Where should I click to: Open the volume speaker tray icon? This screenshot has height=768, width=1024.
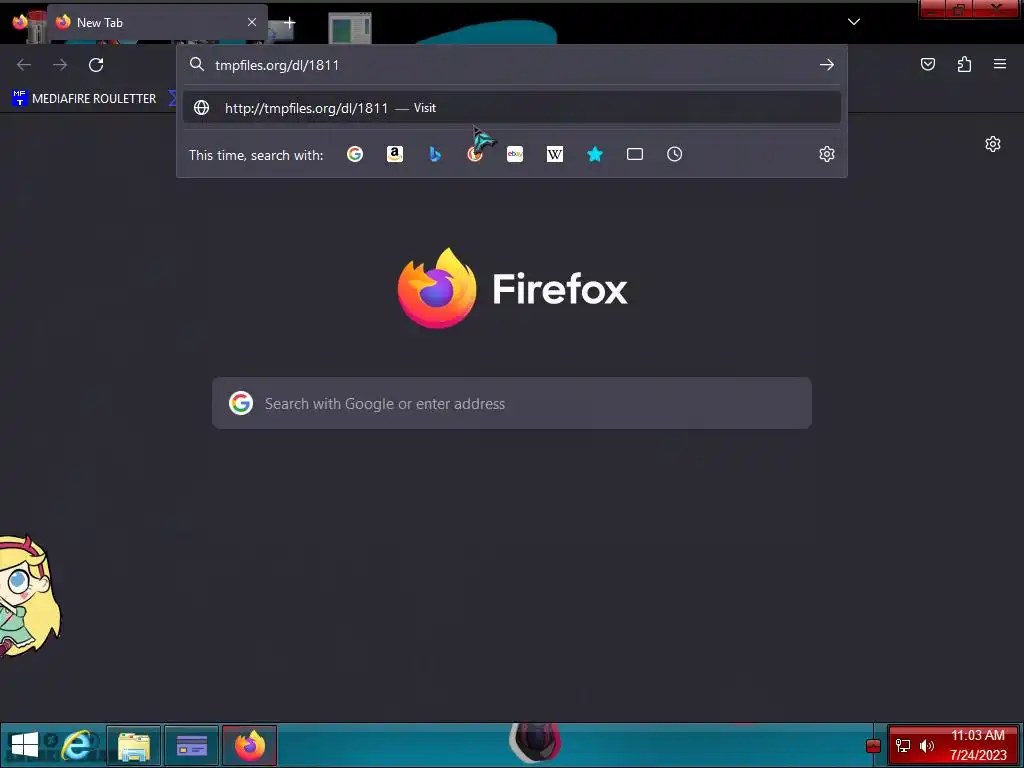click(927, 746)
